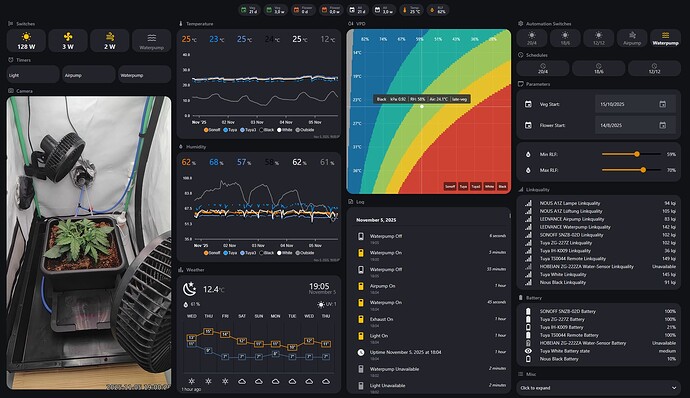Open the calendar picker for Flower Start

click(x=662, y=125)
